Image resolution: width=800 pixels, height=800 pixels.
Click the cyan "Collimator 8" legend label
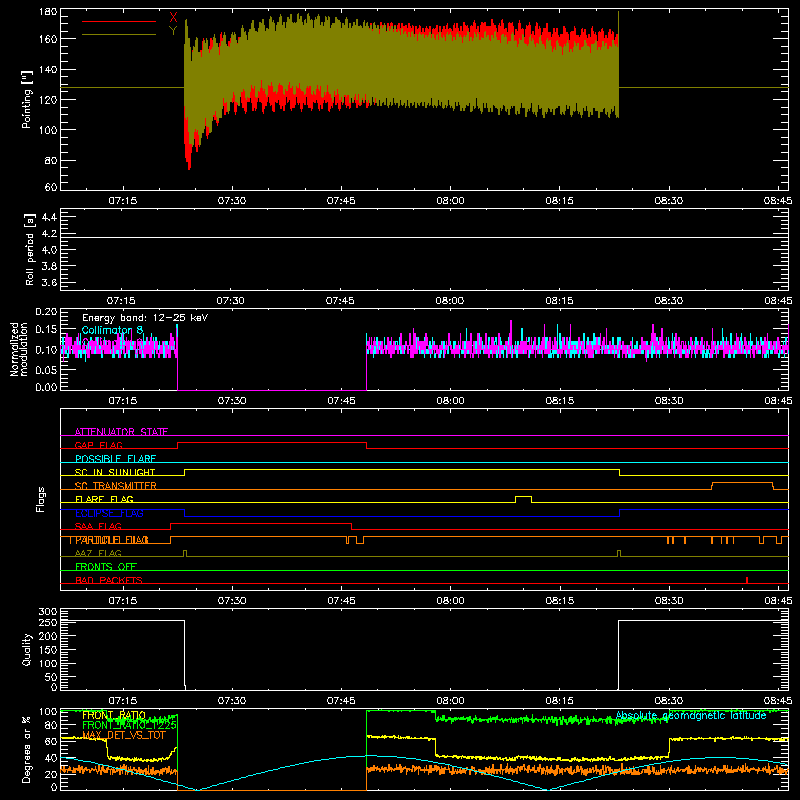[112, 330]
